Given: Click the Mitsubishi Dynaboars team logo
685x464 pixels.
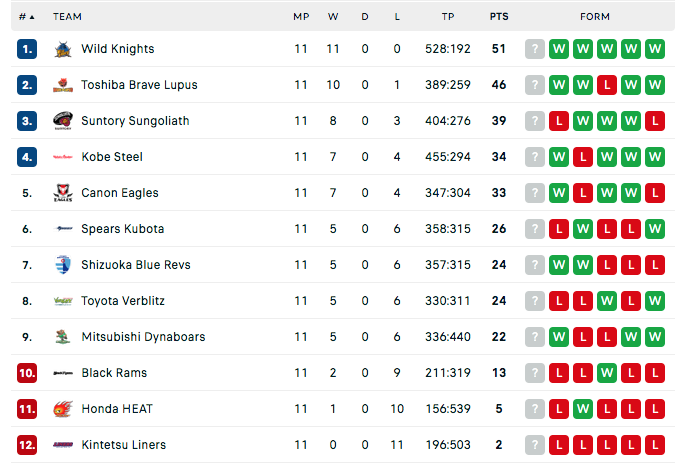Looking at the screenshot, I should 63,337.
